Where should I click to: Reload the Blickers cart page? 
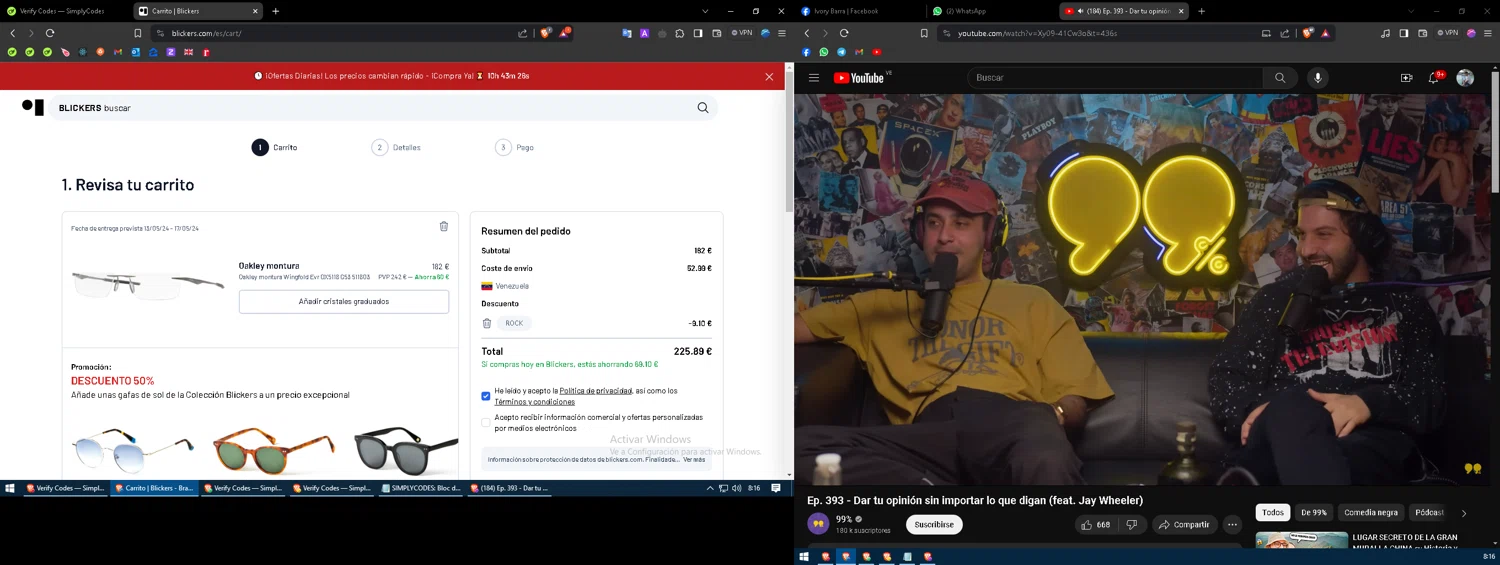[50, 33]
